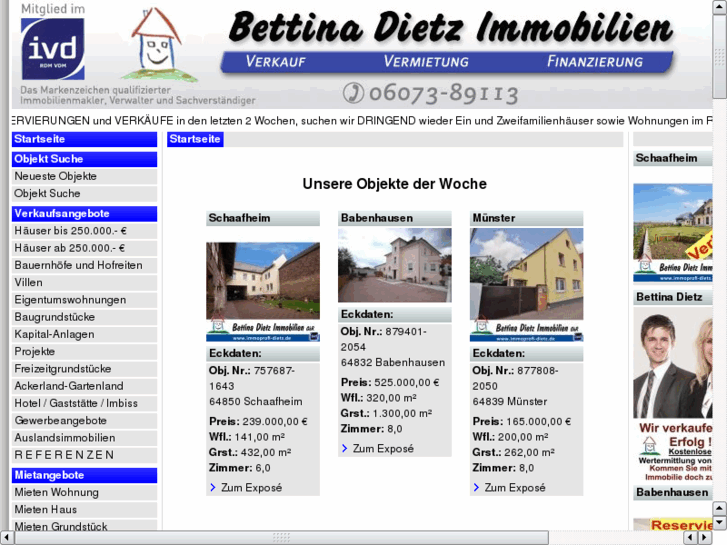The image size is (727, 545).
Task: Open Zum Exposé for Münster property
Action: (515, 488)
